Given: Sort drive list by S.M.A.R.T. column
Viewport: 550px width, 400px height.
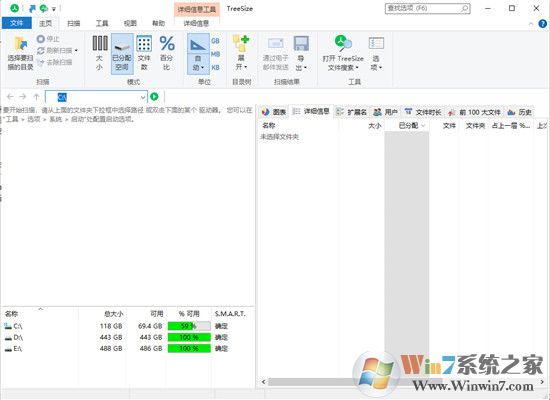Looking at the screenshot, I should tap(230, 314).
